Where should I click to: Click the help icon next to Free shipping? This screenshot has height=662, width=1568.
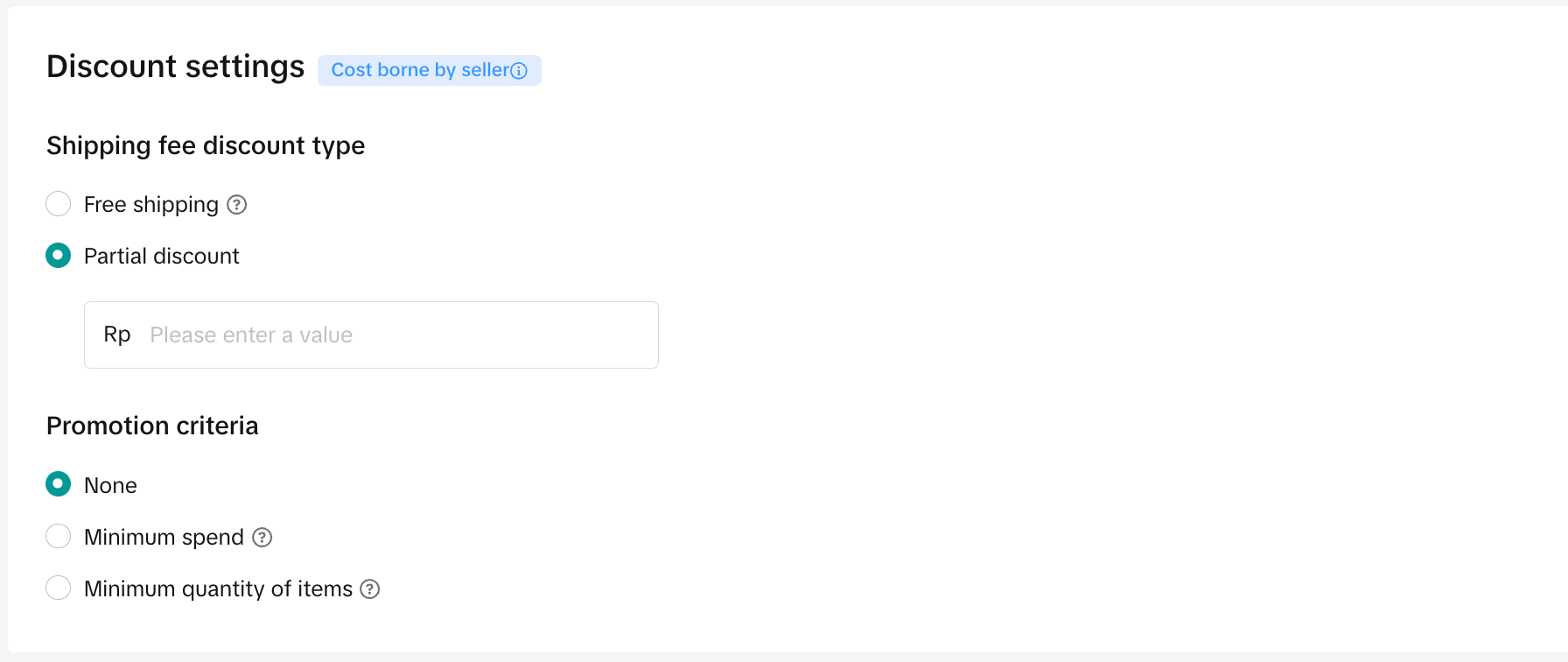237,205
